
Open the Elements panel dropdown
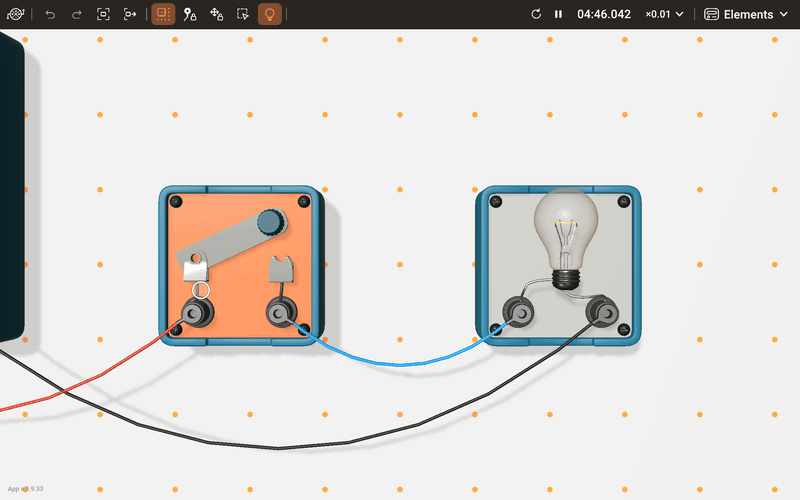tap(746, 14)
